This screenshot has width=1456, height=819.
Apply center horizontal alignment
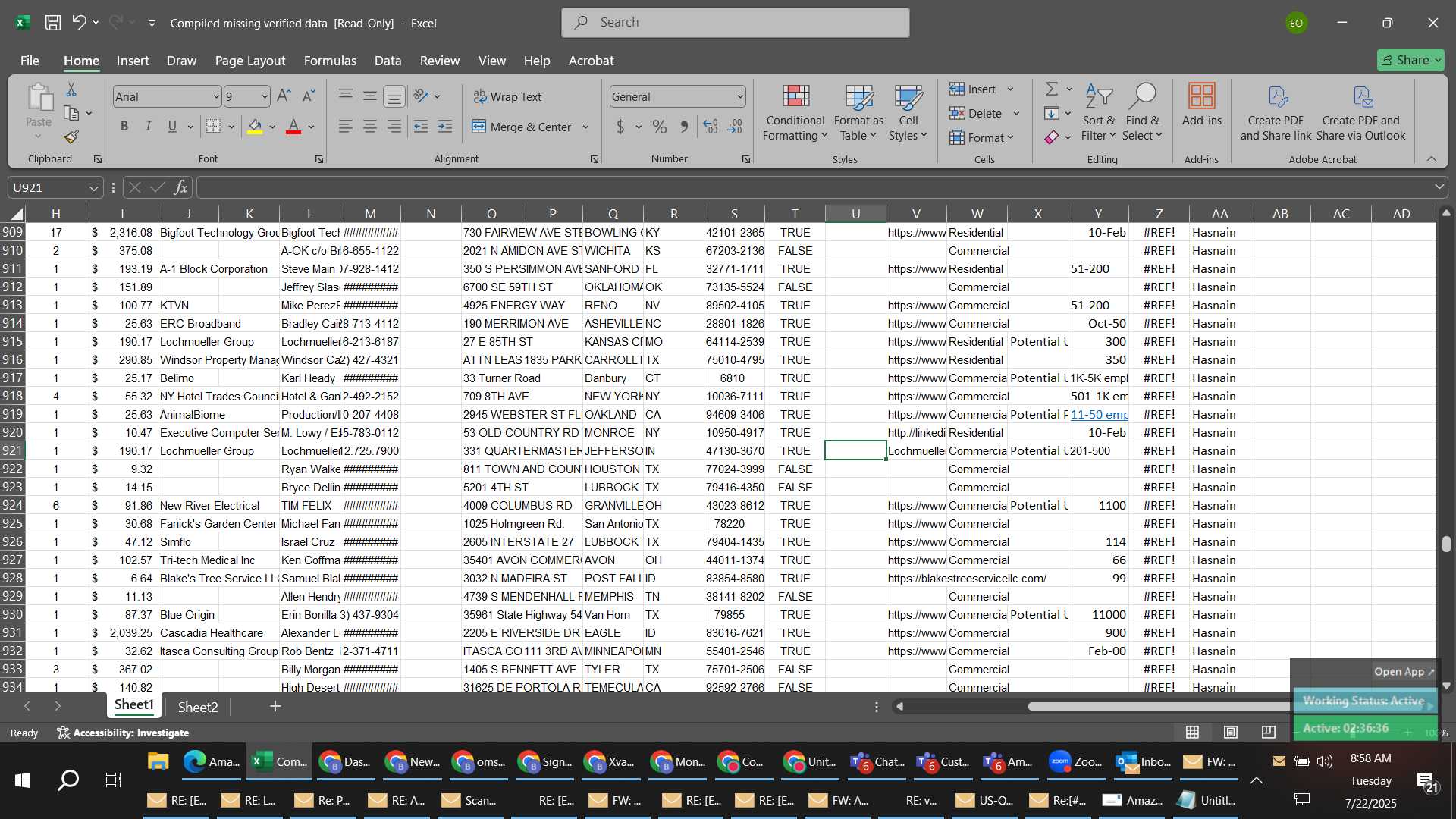[x=370, y=127]
